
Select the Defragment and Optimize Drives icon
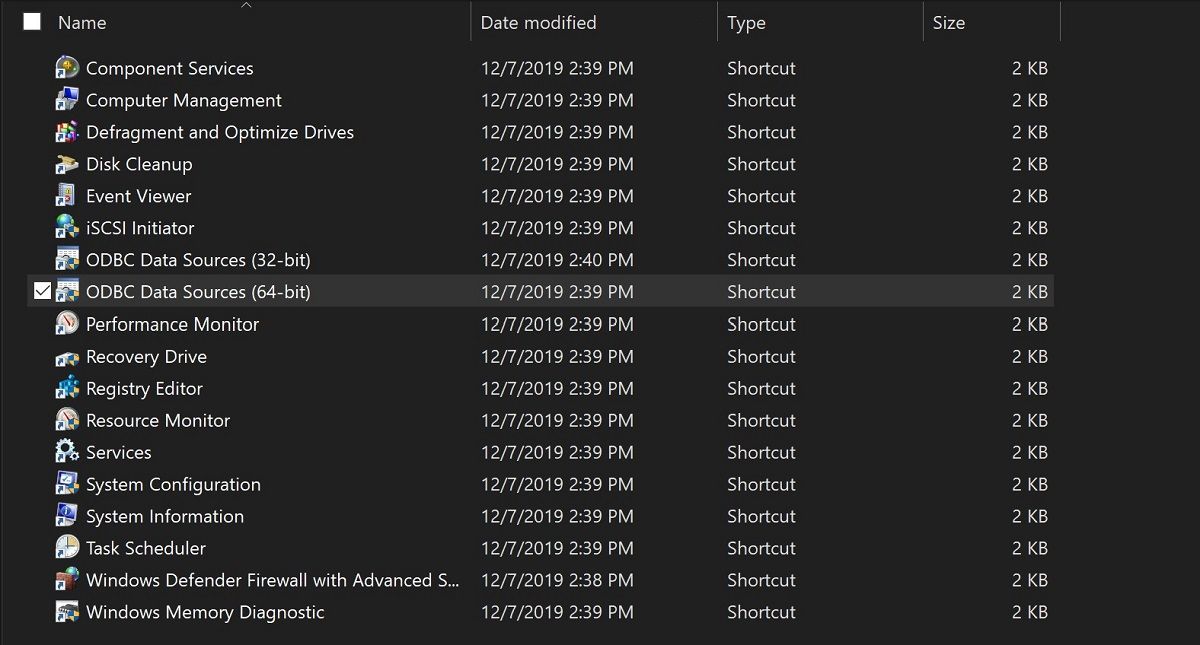[67, 132]
